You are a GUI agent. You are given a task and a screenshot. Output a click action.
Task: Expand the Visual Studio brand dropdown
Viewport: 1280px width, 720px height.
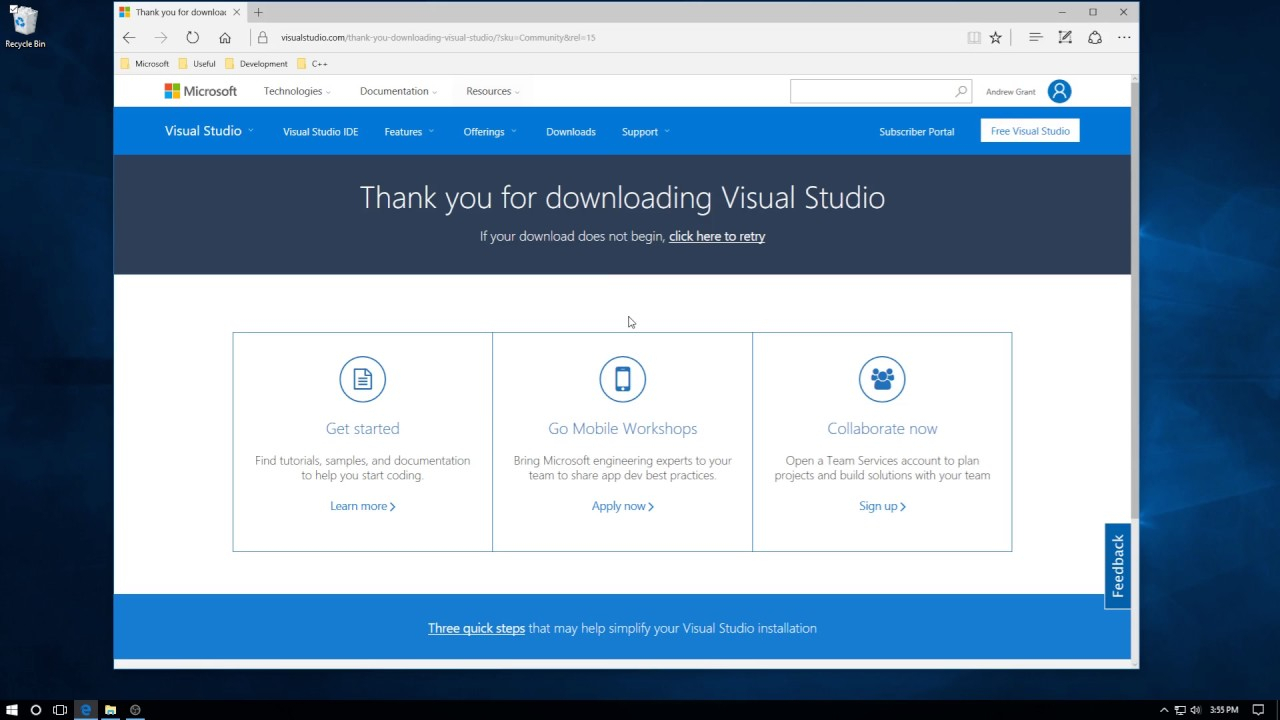(209, 131)
